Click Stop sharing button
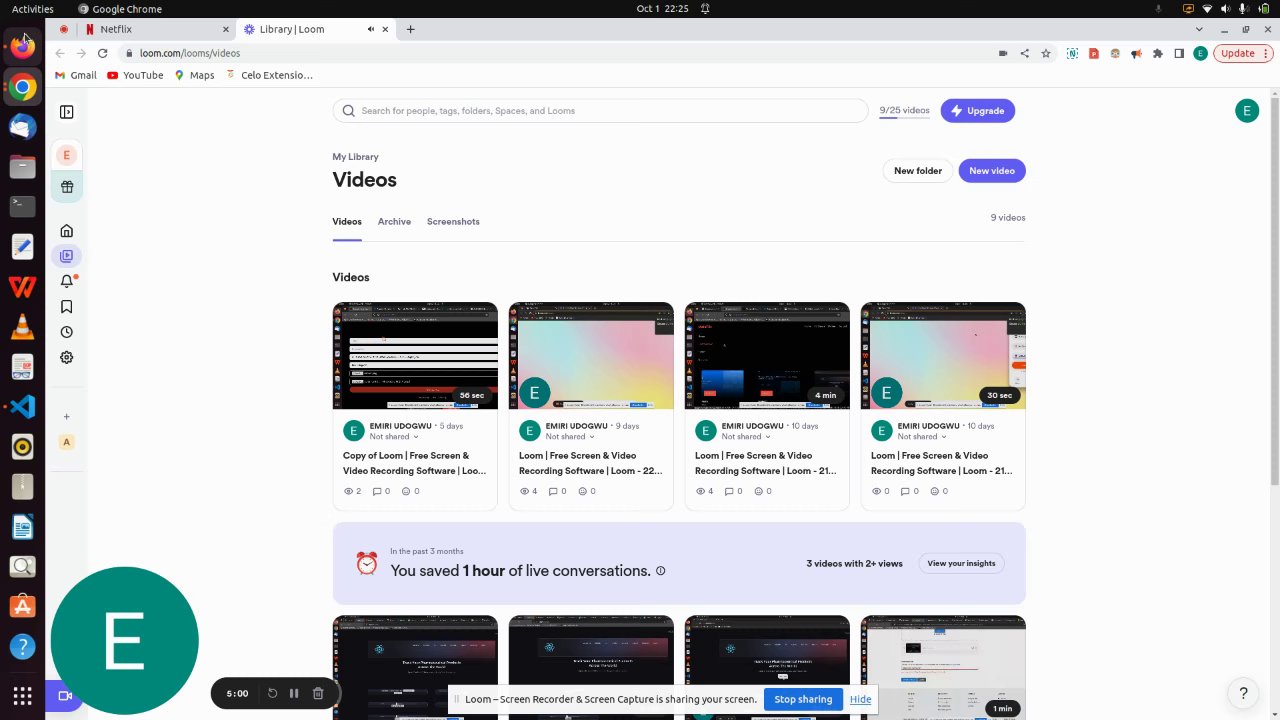 [x=803, y=699]
